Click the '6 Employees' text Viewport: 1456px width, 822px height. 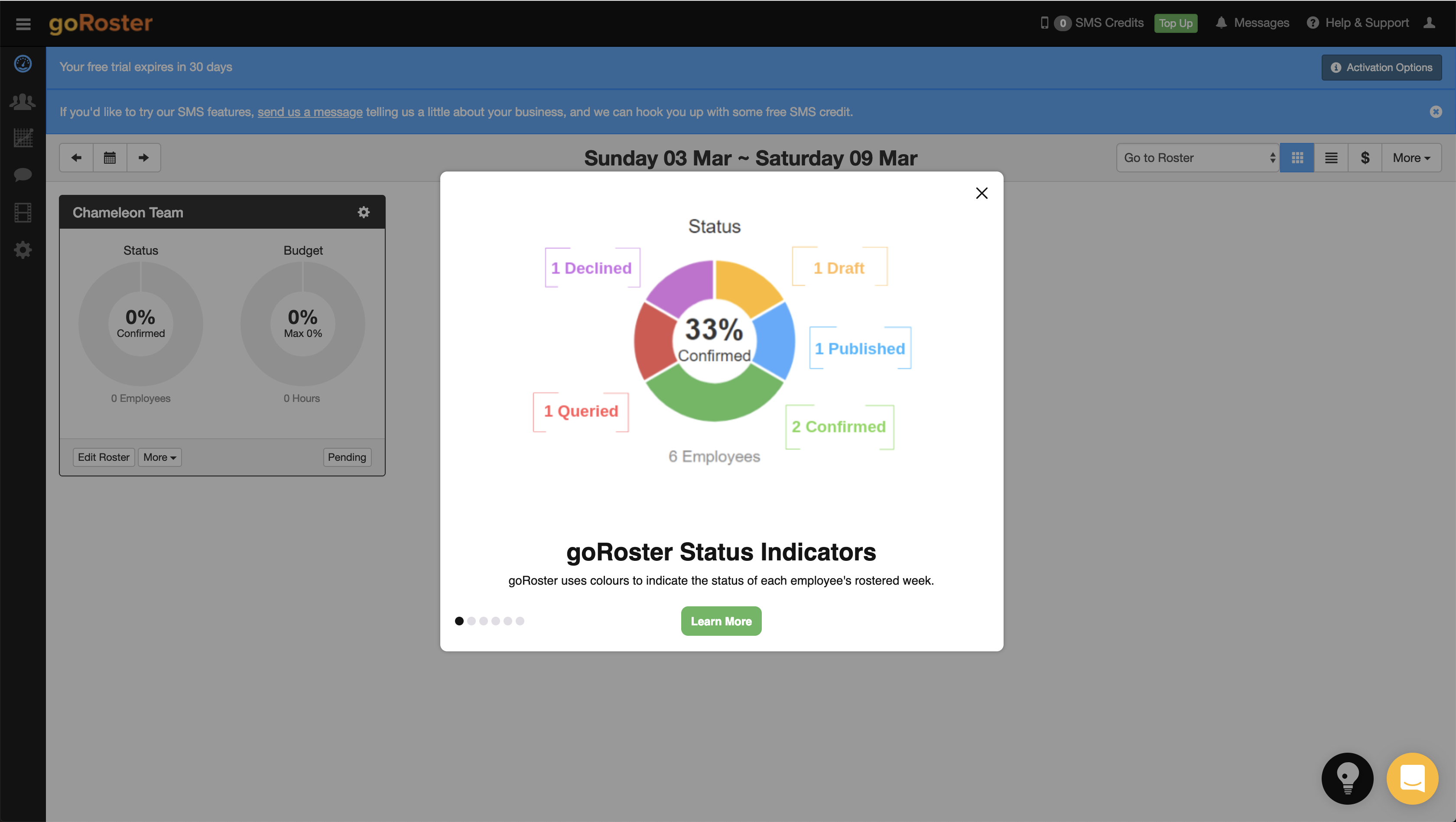point(714,456)
